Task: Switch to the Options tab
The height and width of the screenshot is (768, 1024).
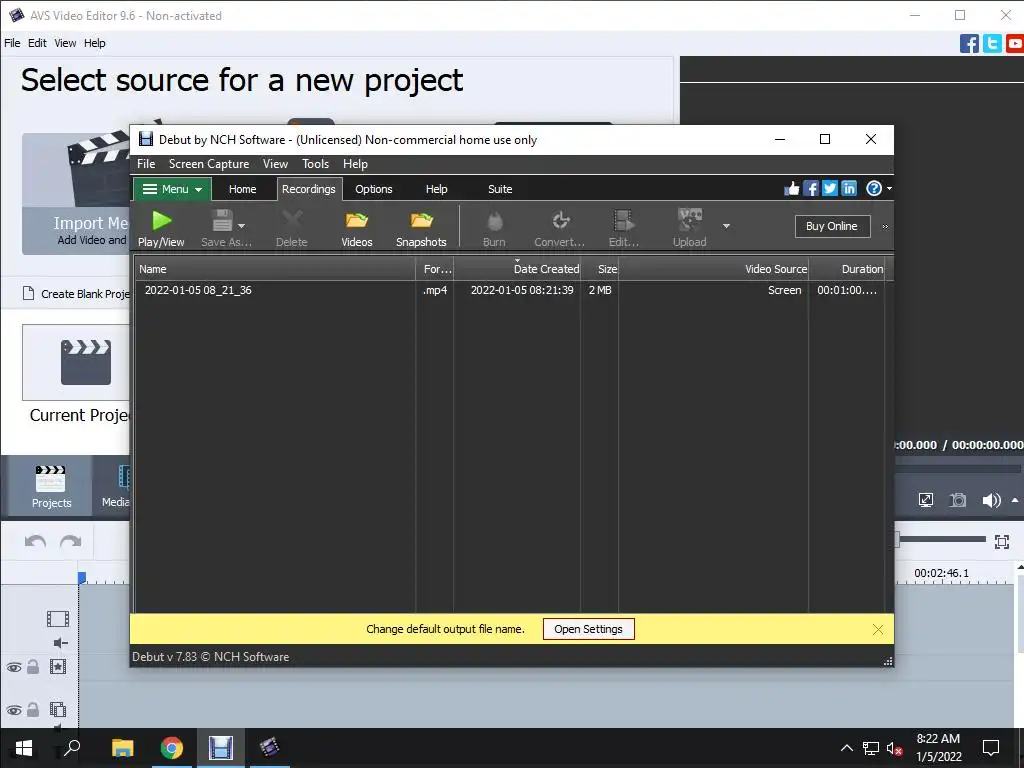Action: [x=374, y=189]
